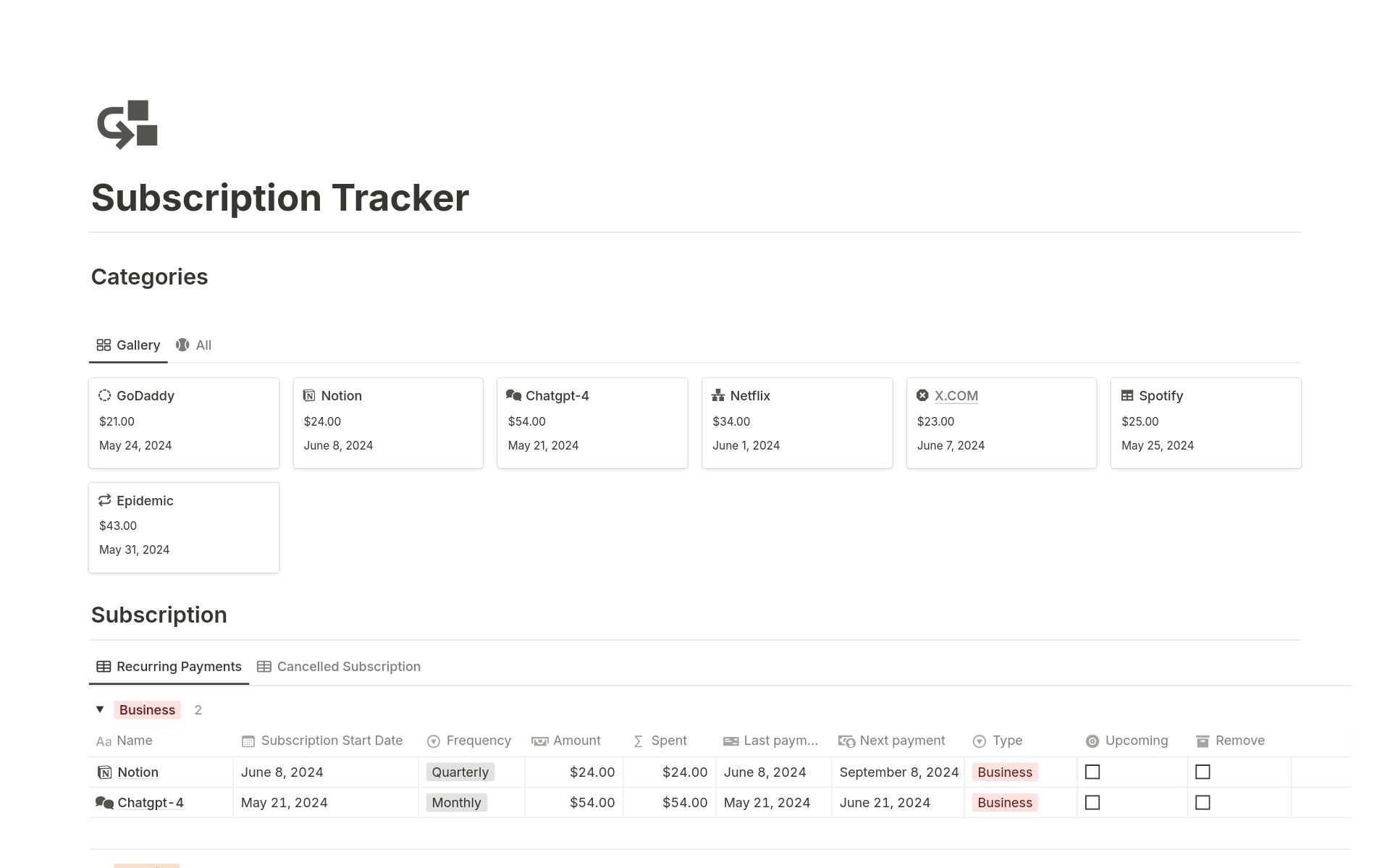Image resolution: width=1390 pixels, height=868 pixels.
Task: Click the Spotify card
Action: [x=1205, y=422]
